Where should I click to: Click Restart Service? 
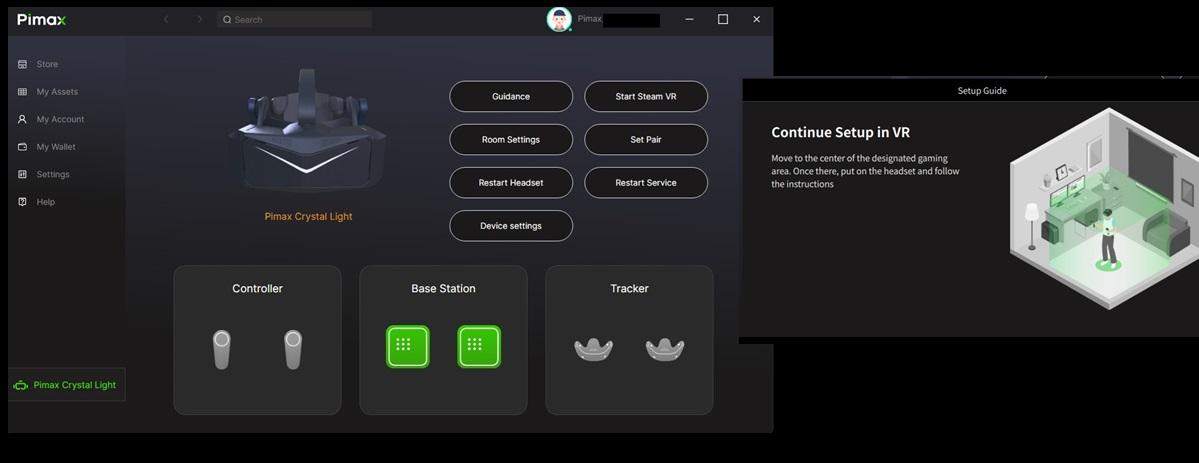click(646, 183)
